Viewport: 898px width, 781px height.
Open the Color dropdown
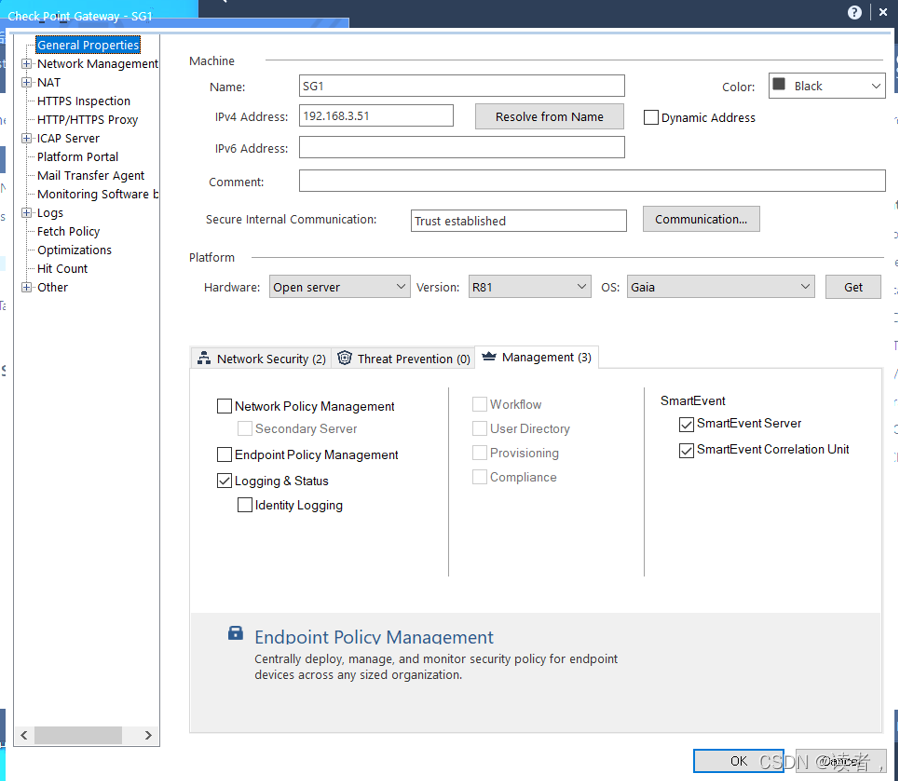coord(827,86)
